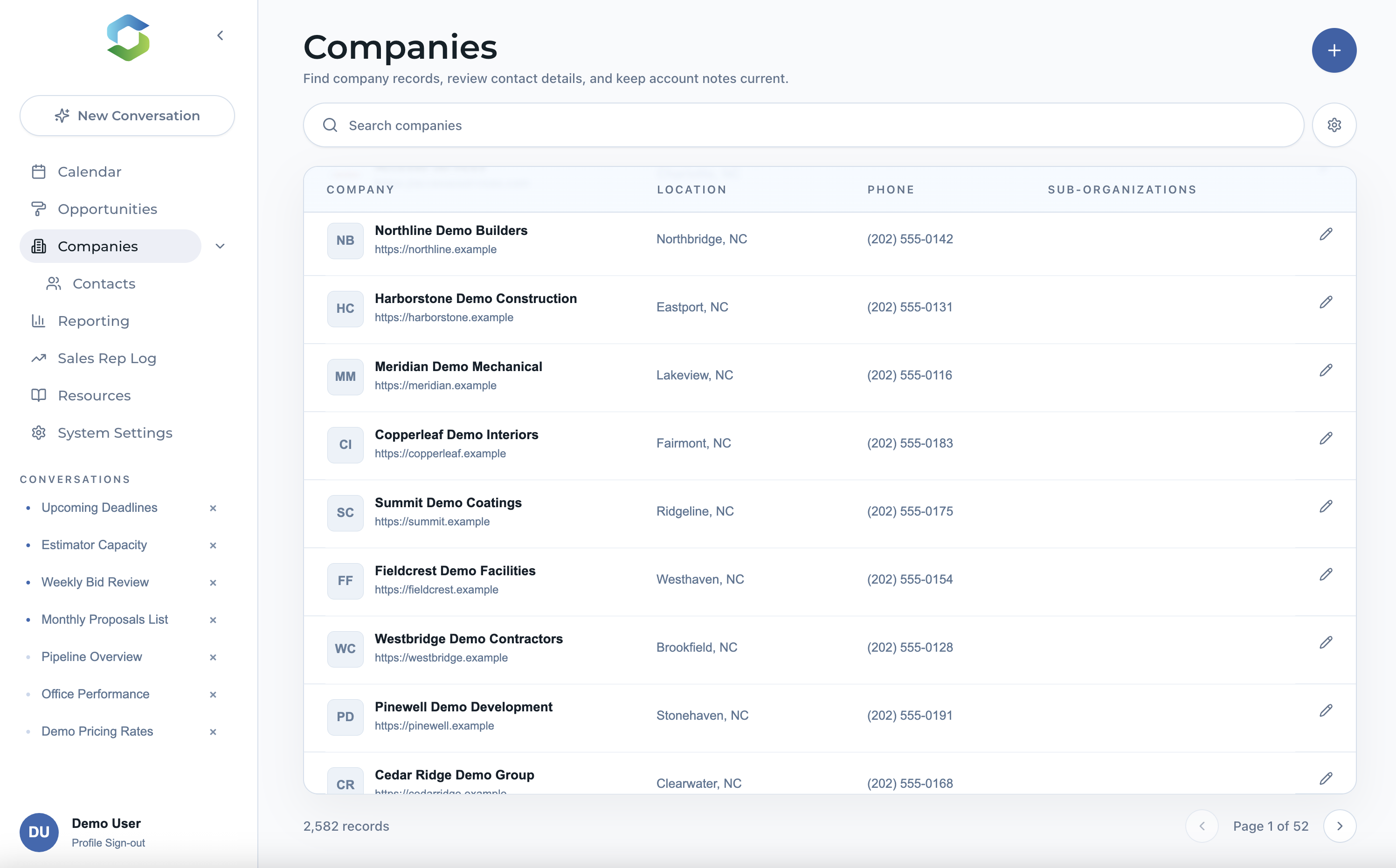The width and height of the screenshot is (1396, 868).
Task: Focus the Search companies field
Action: click(x=803, y=125)
